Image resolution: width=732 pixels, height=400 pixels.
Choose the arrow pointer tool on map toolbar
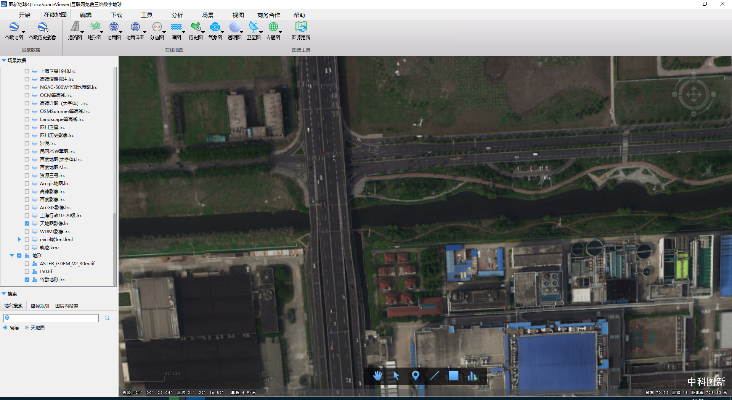tap(397, 376)
